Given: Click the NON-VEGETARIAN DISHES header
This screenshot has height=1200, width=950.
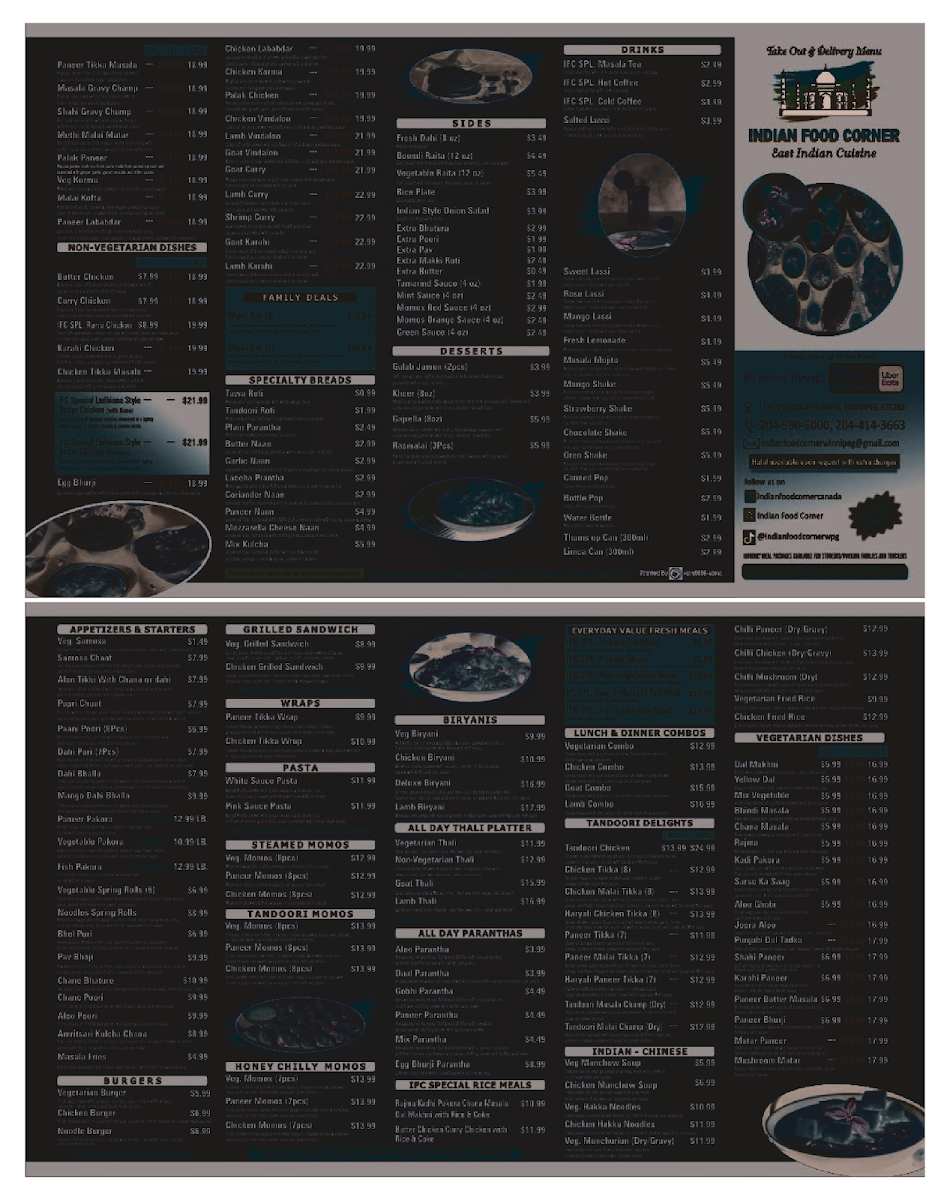Looking at the screenshot, I should tap(131, 247).
